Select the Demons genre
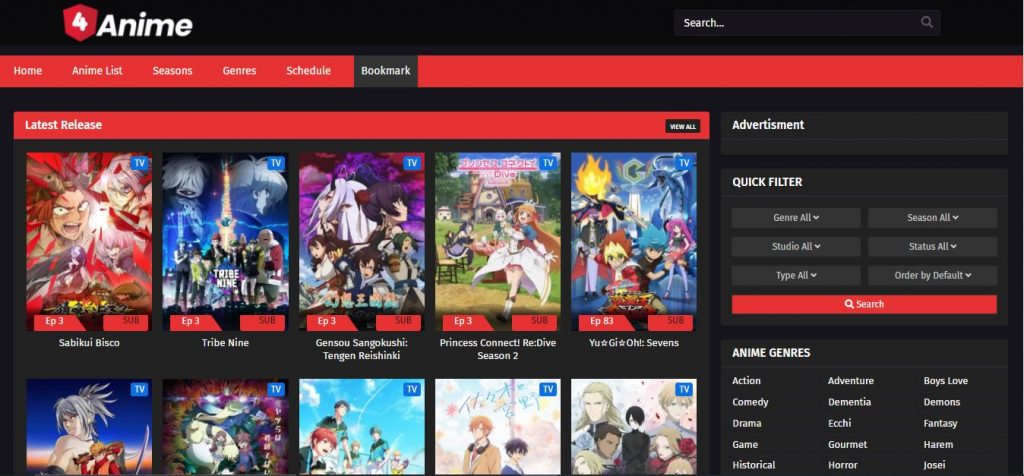Image resolution: width=1024 pixels, height=476 pixels. coord(942,402)
